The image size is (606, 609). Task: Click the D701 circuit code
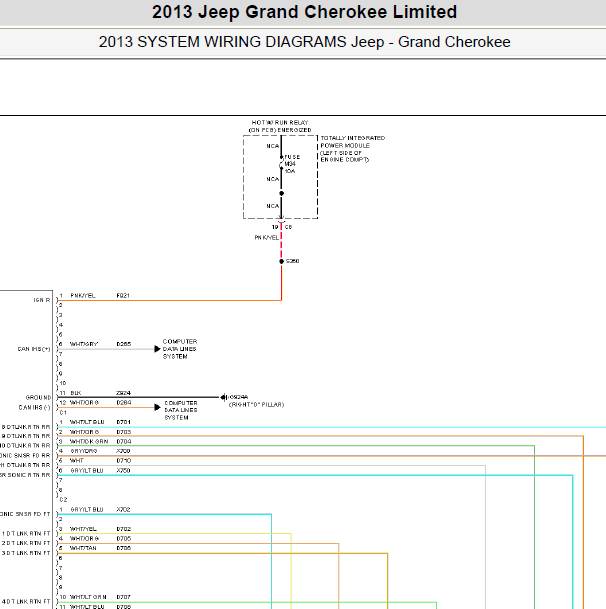coord(124,422)
